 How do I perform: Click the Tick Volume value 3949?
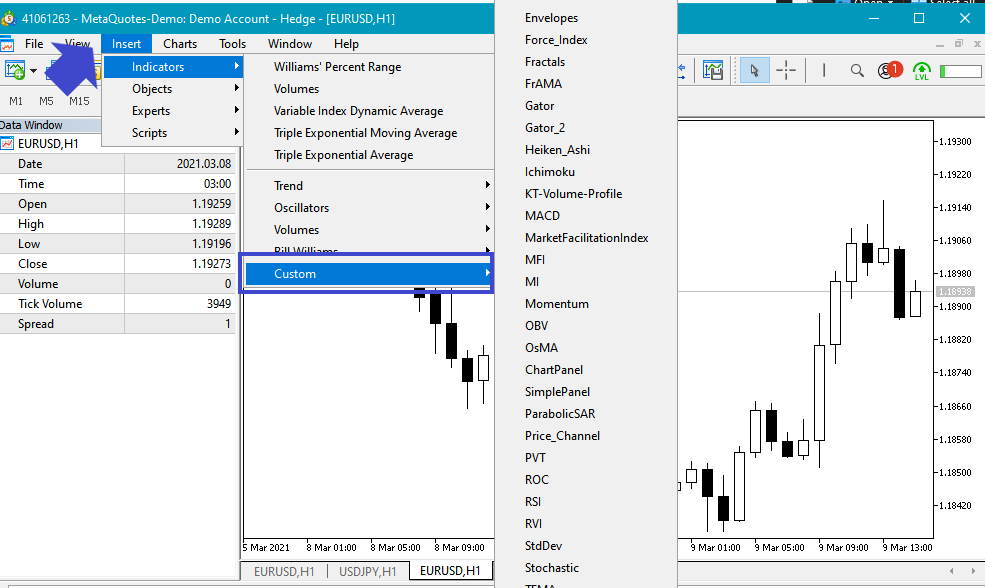tap(219, 303)
